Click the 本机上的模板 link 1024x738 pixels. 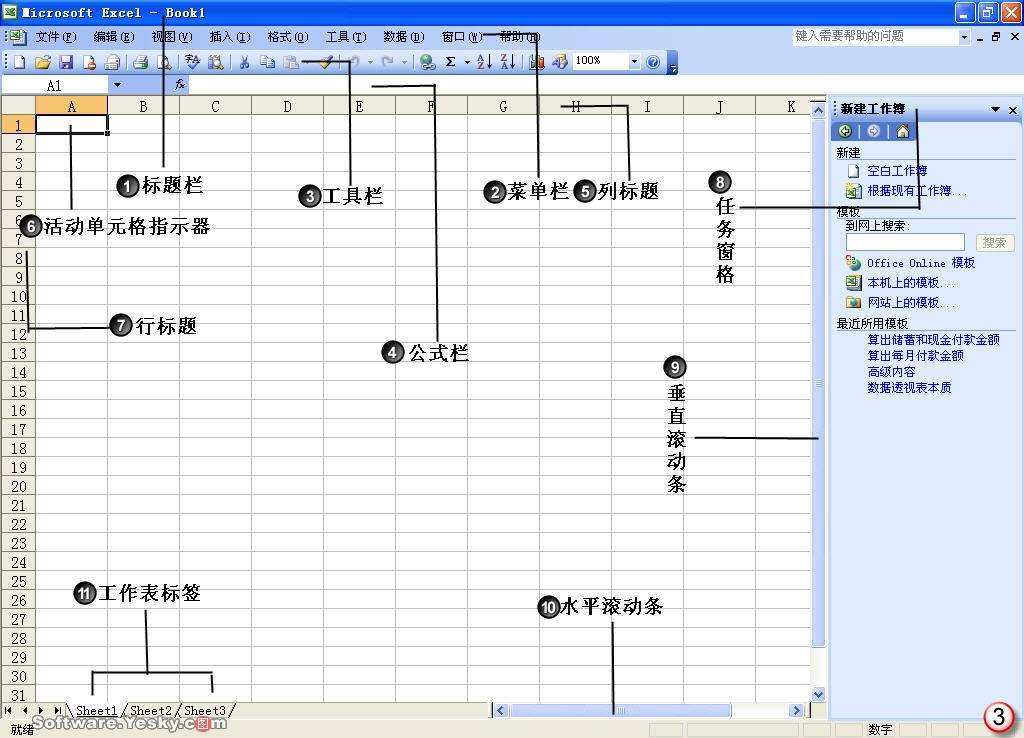tap(910, 283)
